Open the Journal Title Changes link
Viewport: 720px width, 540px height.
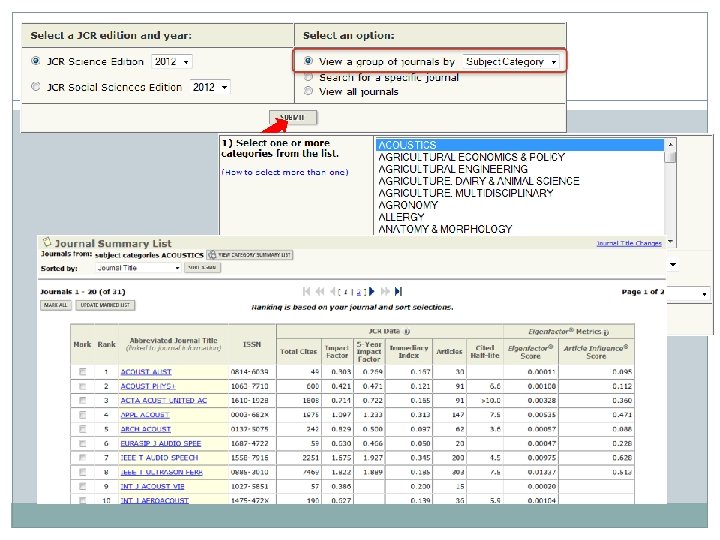point(629,243)
